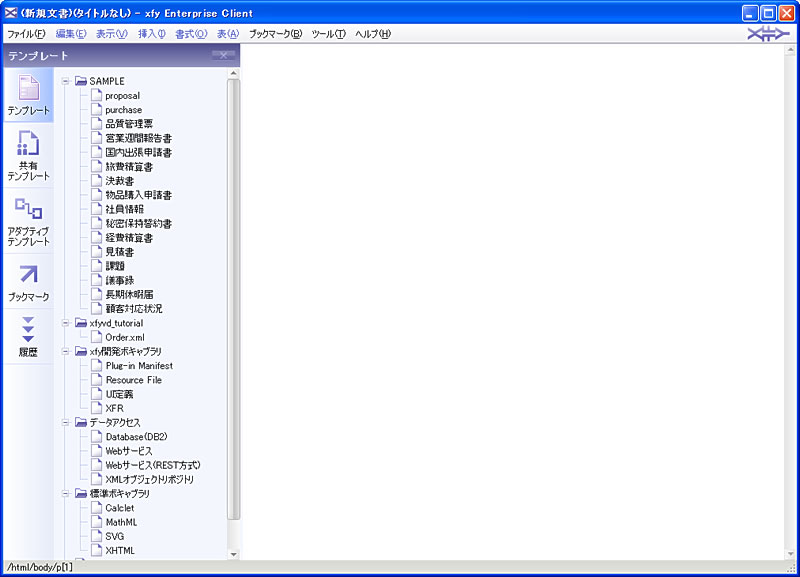Click the document icon beside SVG
800x577 pixels.
97,536
